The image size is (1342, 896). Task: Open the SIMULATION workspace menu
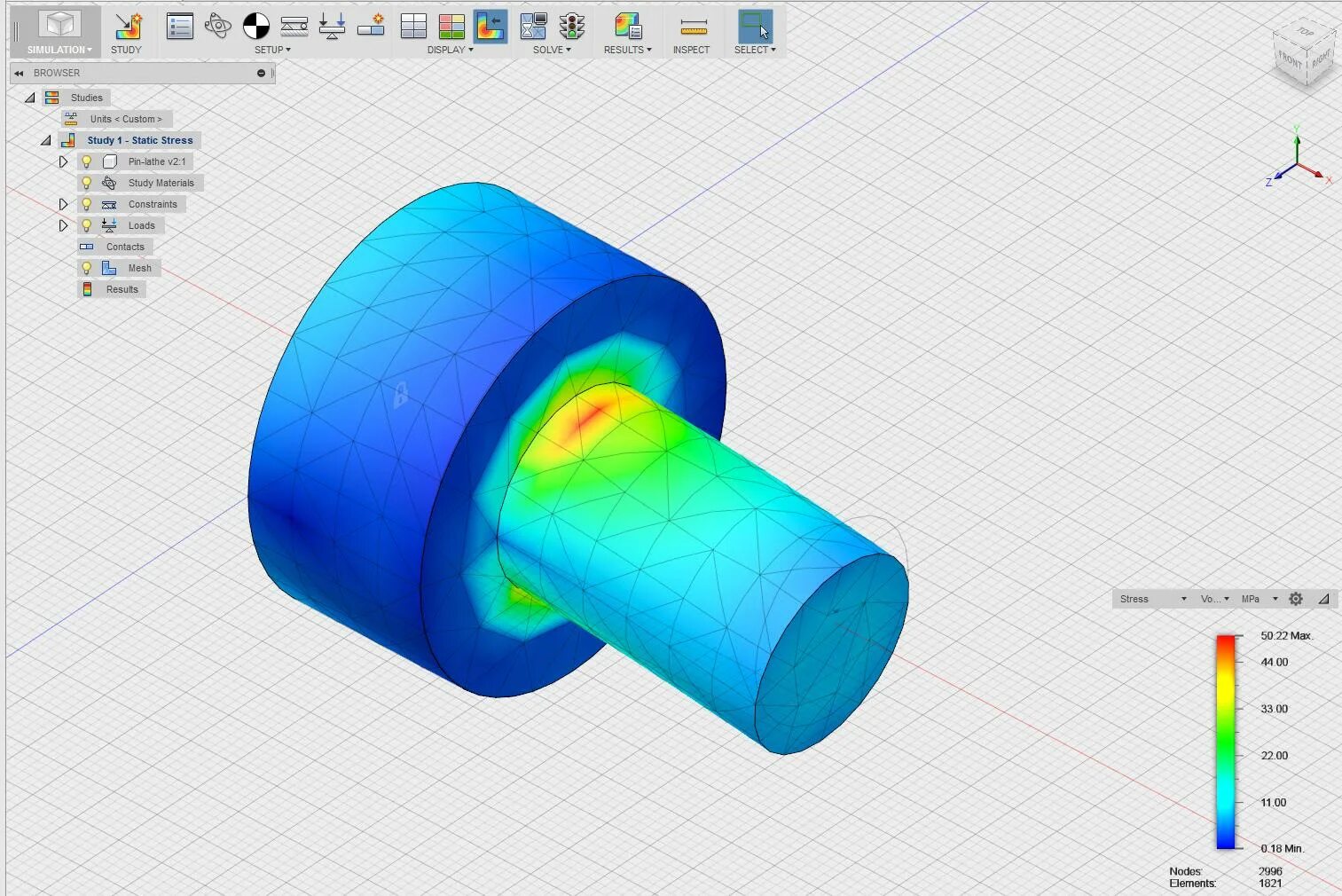(56, 50)
